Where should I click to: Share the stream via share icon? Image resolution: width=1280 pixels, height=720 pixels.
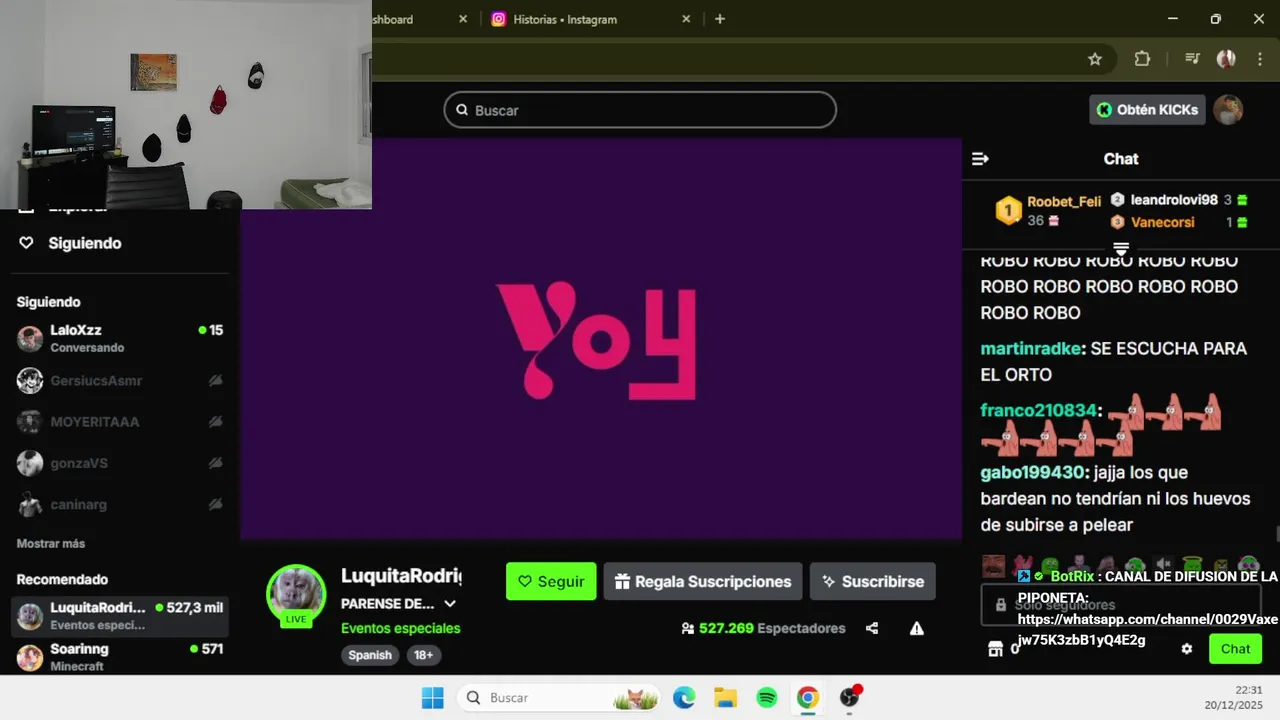point(872,628)
